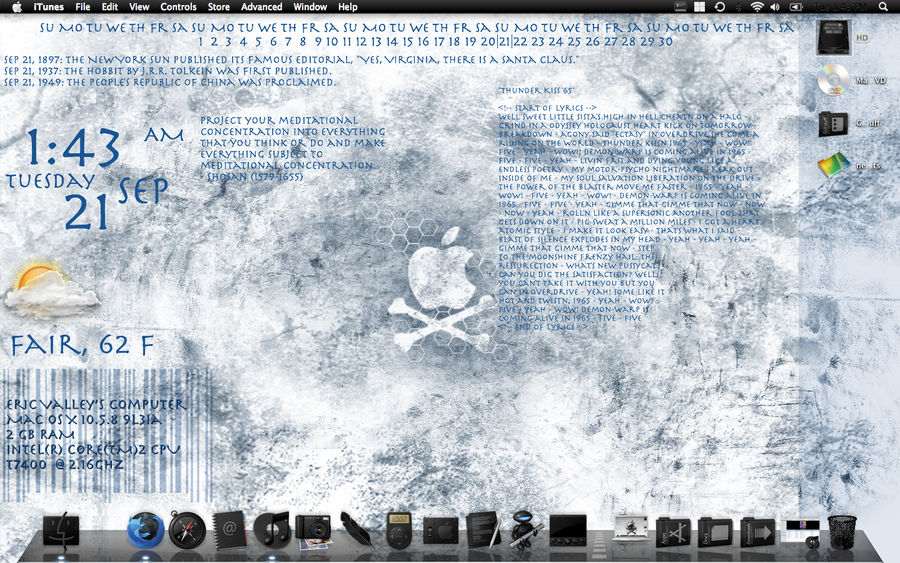Click the white document preview dock icon
Viewport: 900px width, 563px height.
[631, 528]
